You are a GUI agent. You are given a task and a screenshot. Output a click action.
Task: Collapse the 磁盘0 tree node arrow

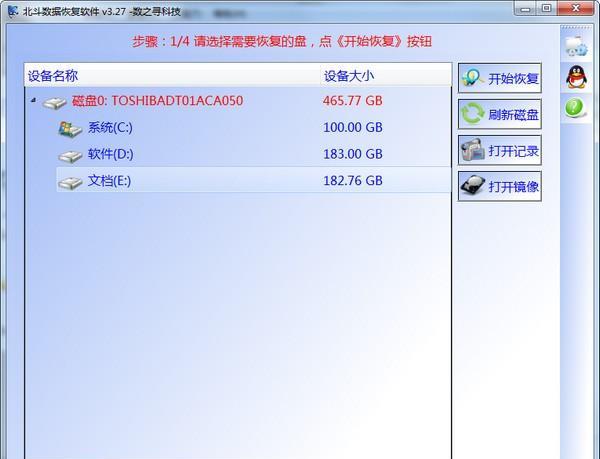tap(34, 100)
